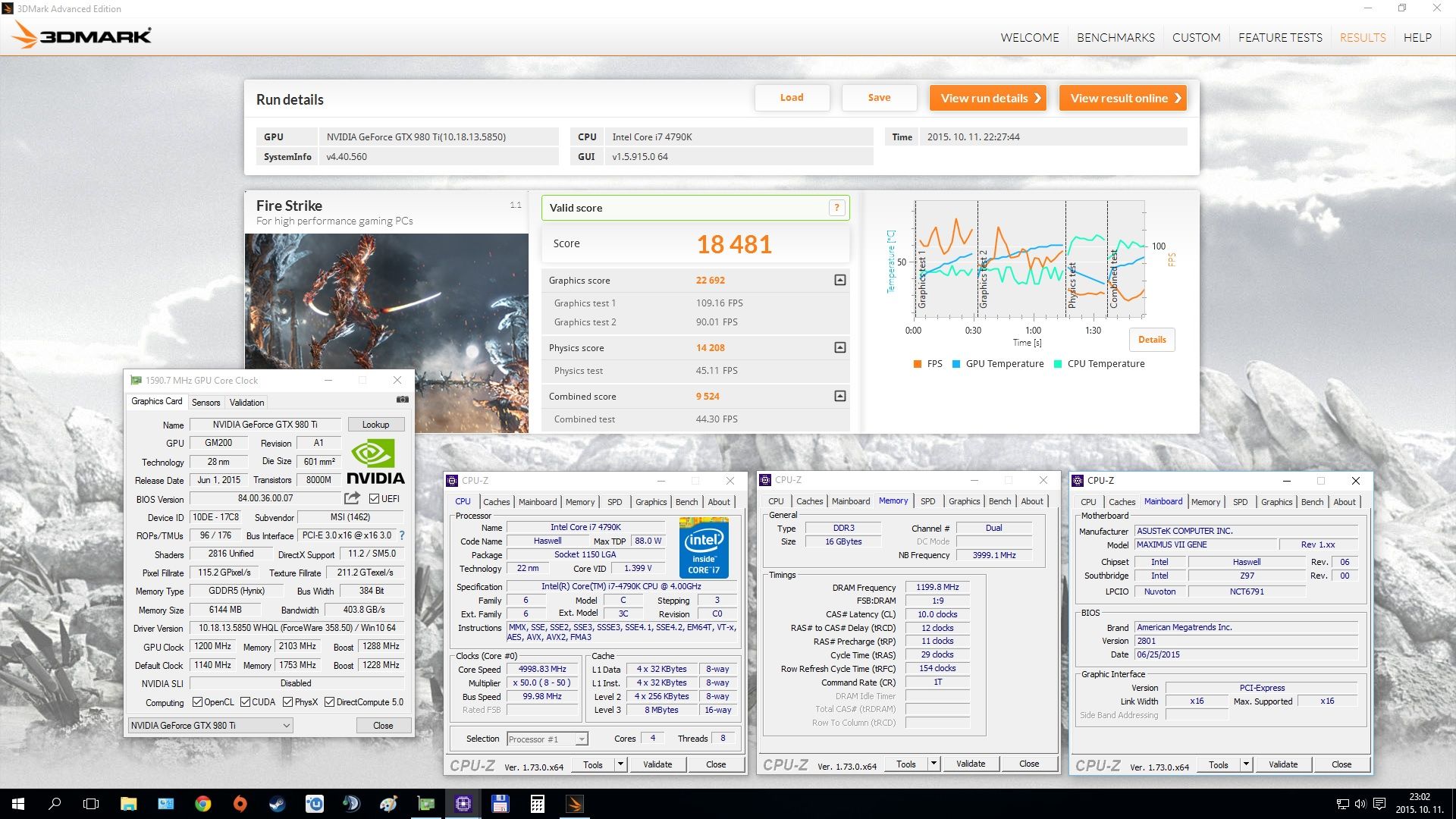The height and width of the screenshot is (819, 1456).
Task: Click the Bus Interface question mark in GPU-Z
Action: click(x=402, y=535)
